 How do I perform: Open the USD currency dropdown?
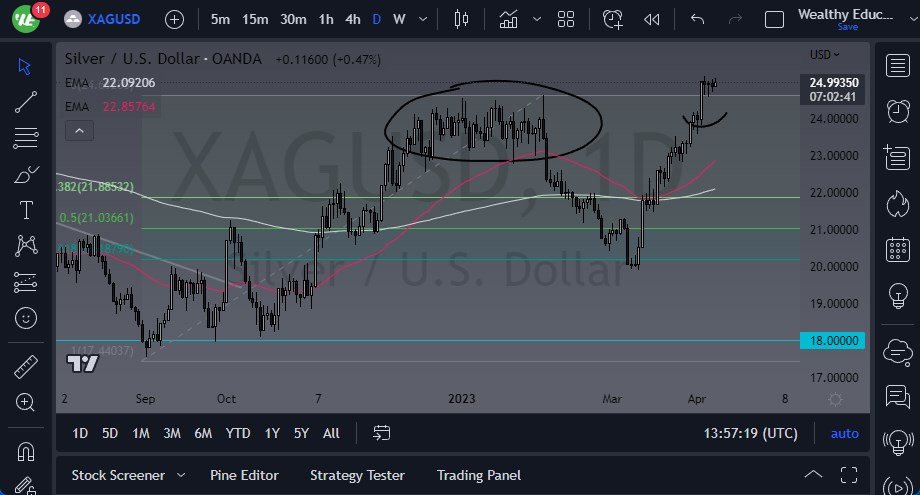(x=824, y=55)
